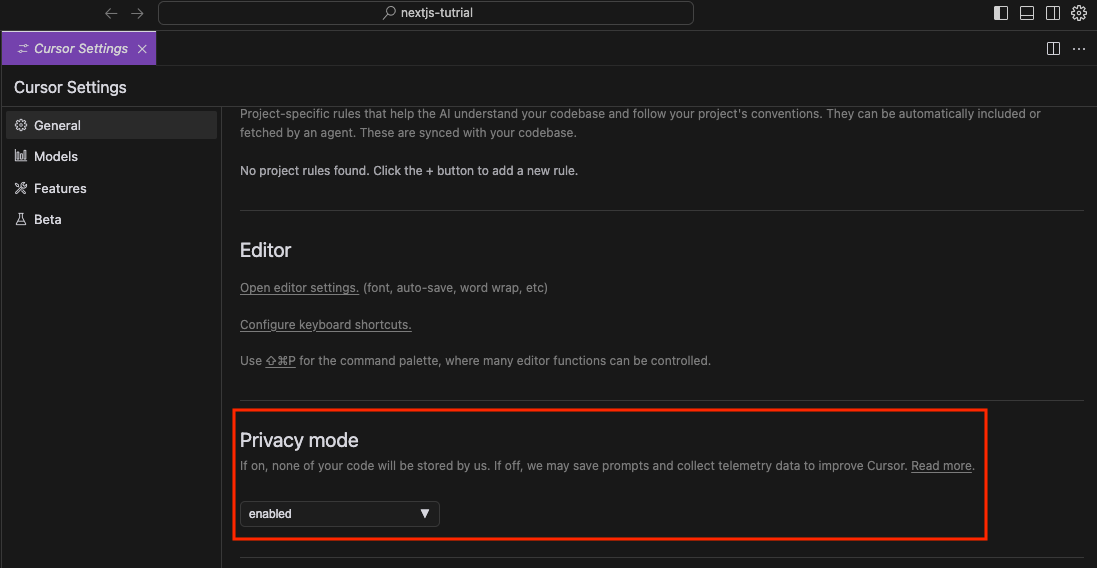Click the Models chart icon

click(21, 156)
